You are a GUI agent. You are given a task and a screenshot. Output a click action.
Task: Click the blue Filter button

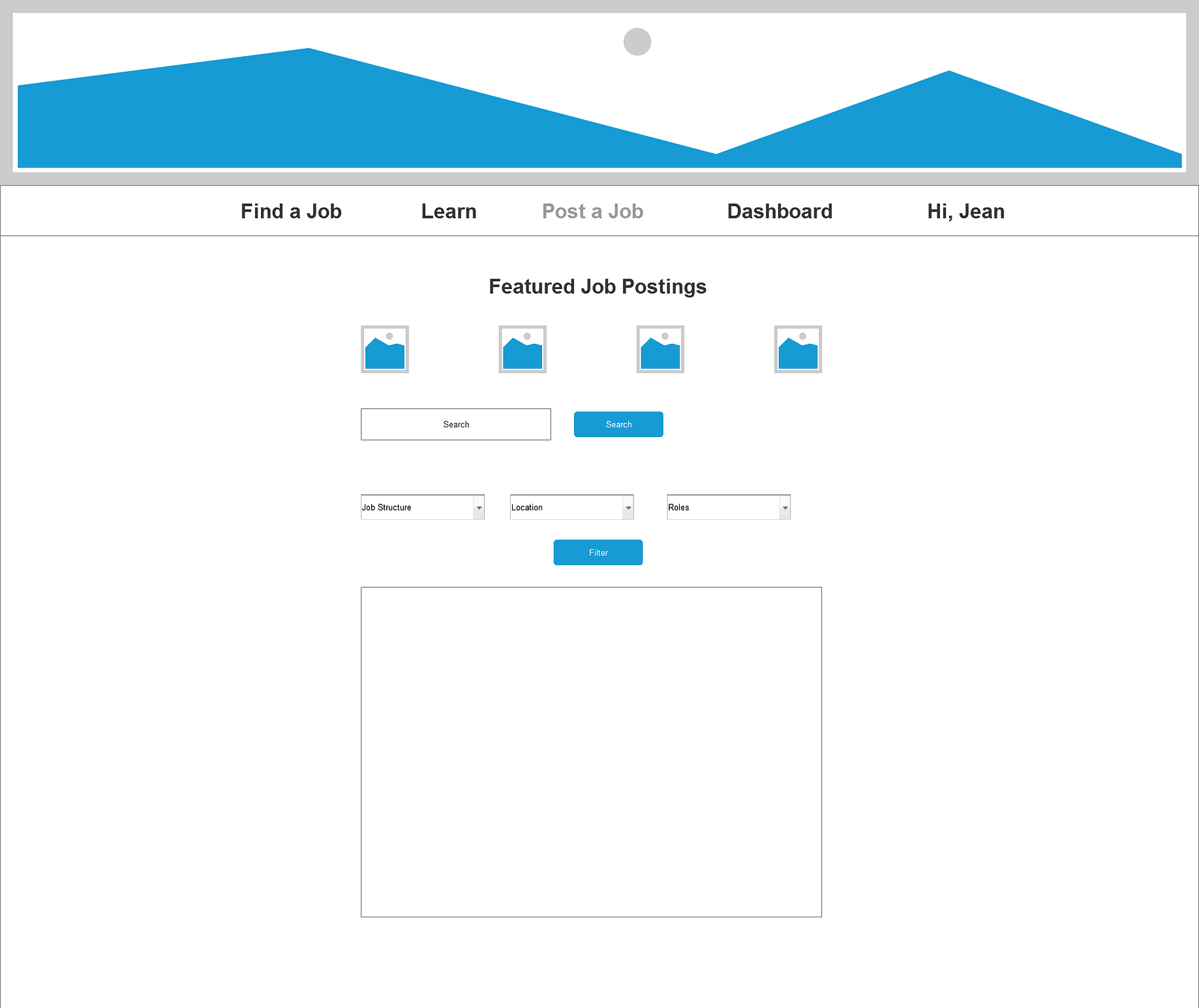tap(598, 553)
